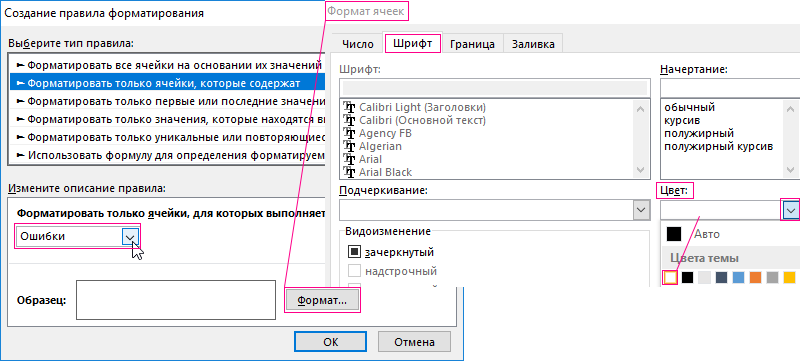Select курсив font style
The height and width of the screenshot is (361, 800).
point(682,121)
